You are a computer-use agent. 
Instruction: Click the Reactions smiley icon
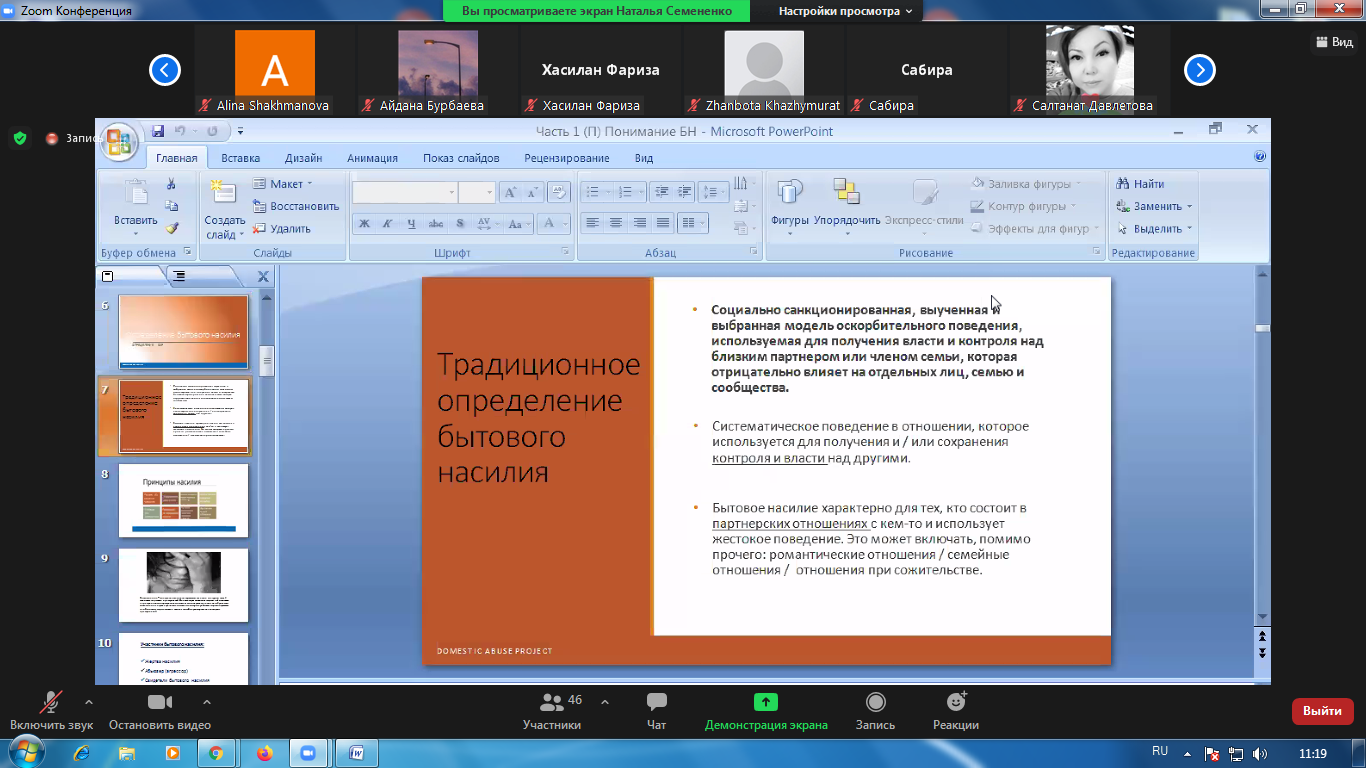[955, 702]
